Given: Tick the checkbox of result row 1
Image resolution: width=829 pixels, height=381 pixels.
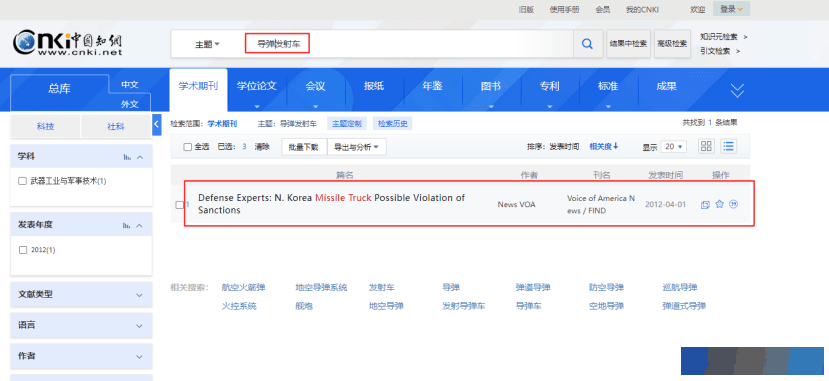Looking at the screenshot, I should click(x=179, y=205).
